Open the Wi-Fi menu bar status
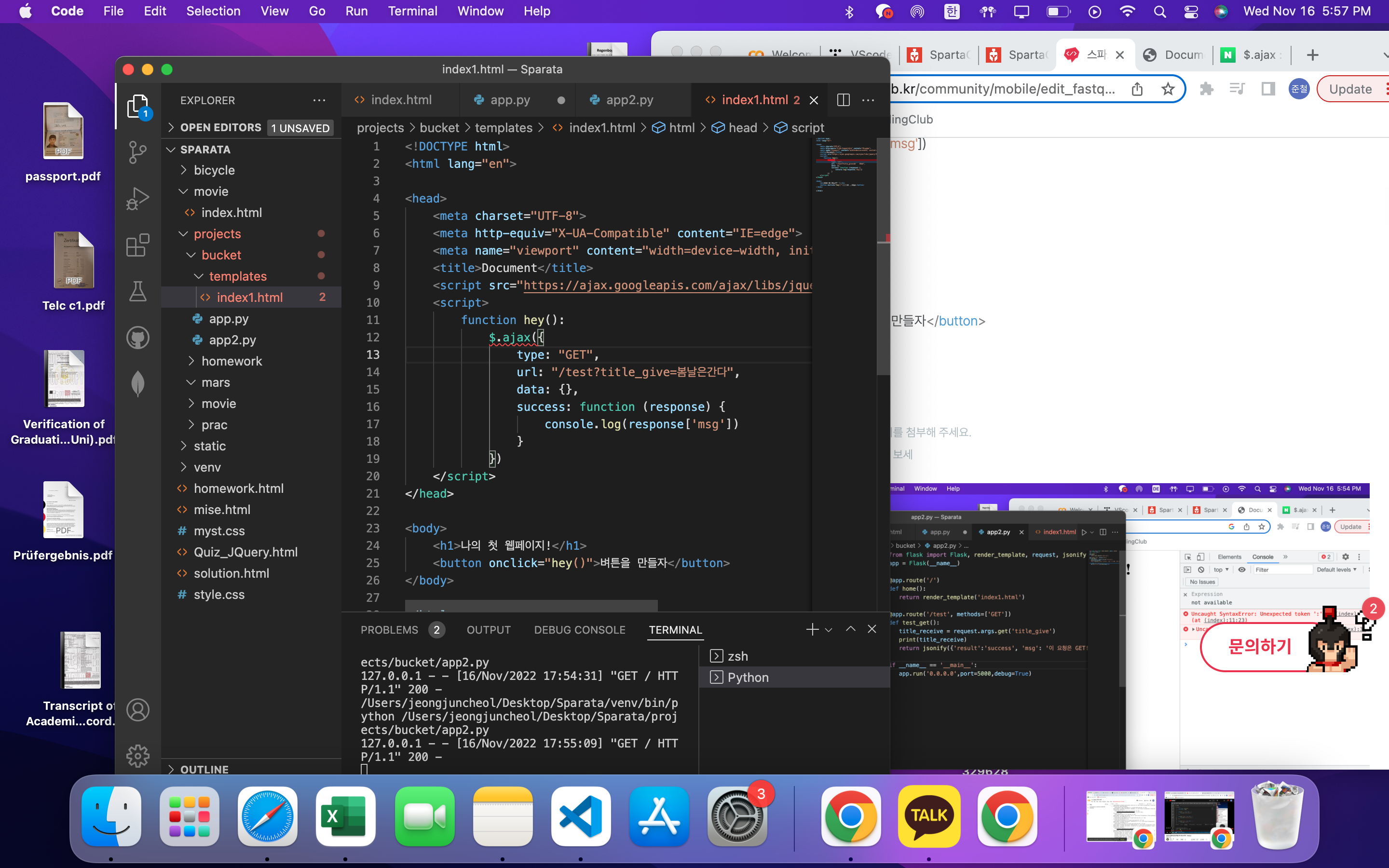Image resolution: width=1389 pixels, height=868 pixels. (x=1127, y=12)
